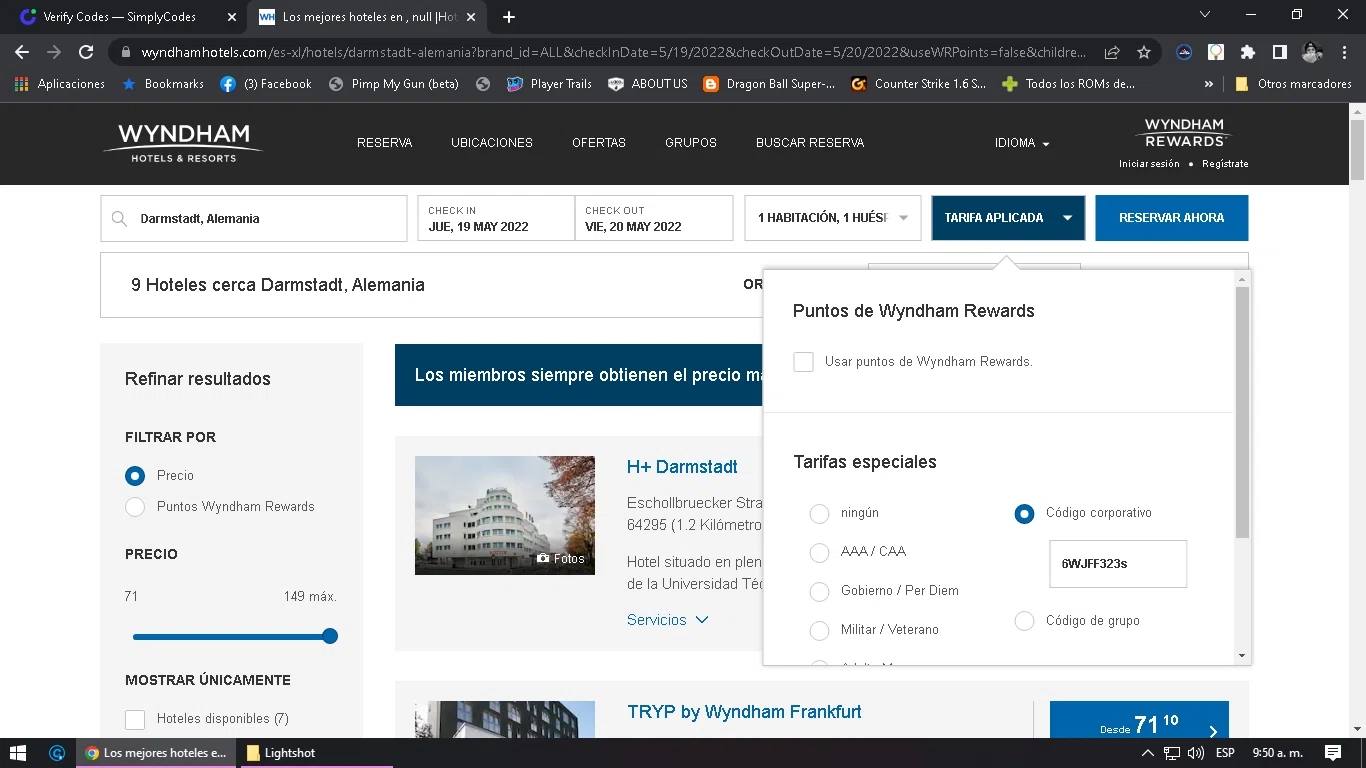Open the GRUPOS menu item
The width and height of the screenshot is (1366, 768).
click(691, 143)
